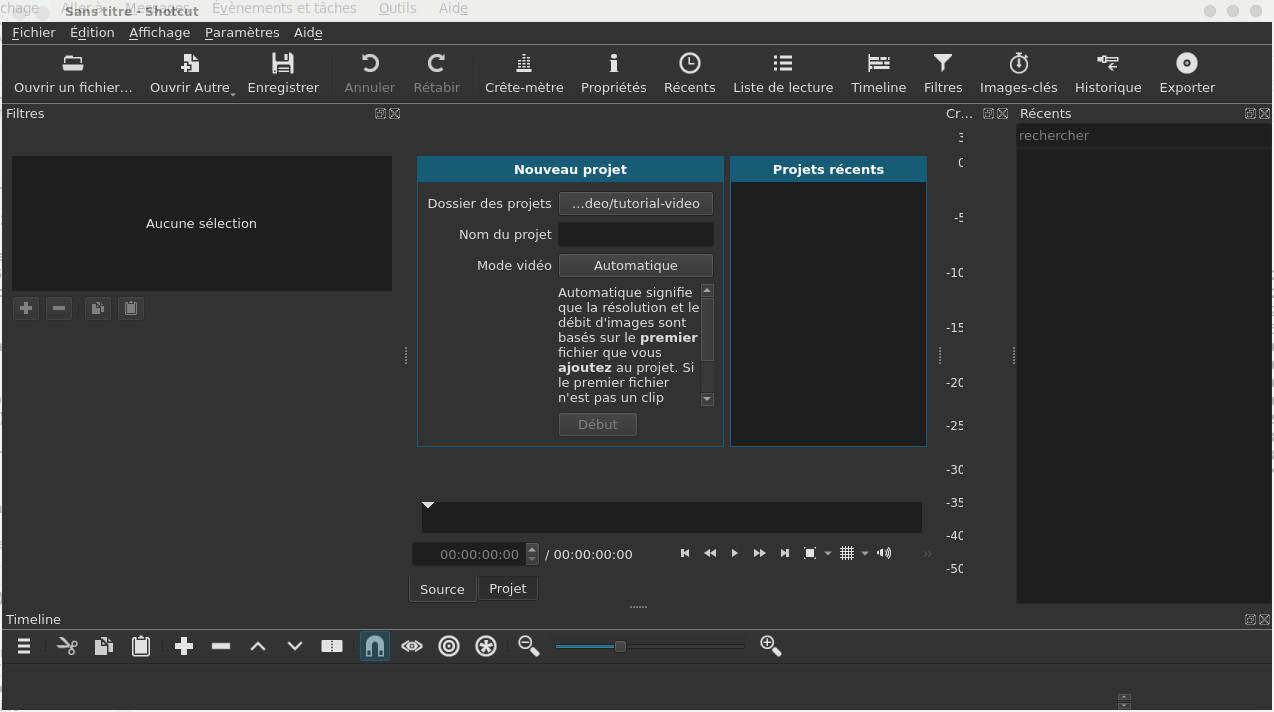The image size is (1274, 712).
Task: Open a file with Ouvrir un fichier
Action: coord(73,74)
